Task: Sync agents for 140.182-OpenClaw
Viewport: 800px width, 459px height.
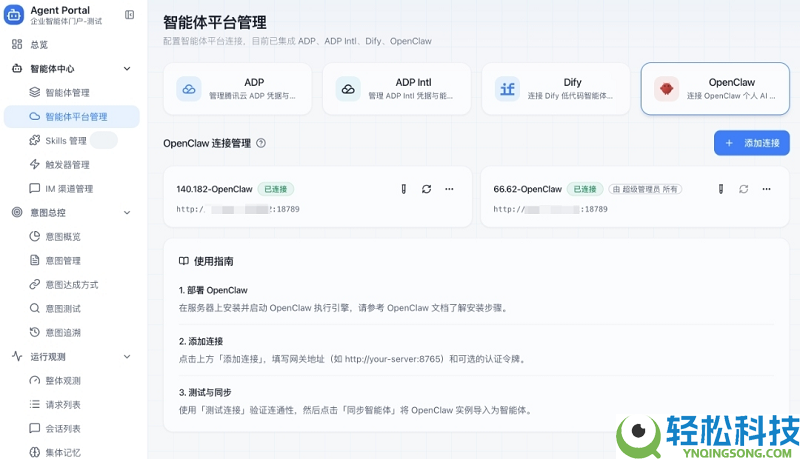Action: point(427,189)
